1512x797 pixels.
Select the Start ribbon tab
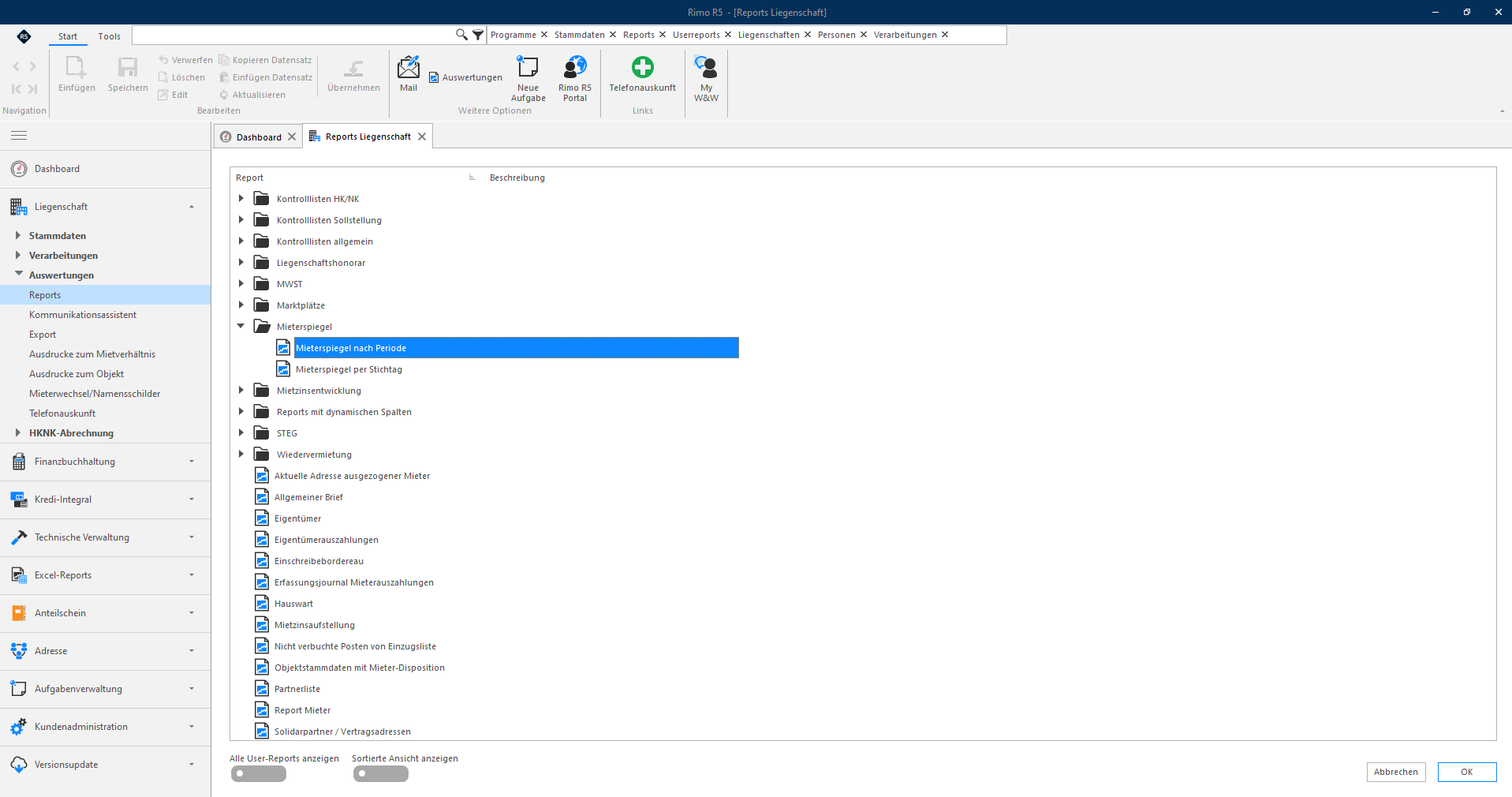click(68, 36)
